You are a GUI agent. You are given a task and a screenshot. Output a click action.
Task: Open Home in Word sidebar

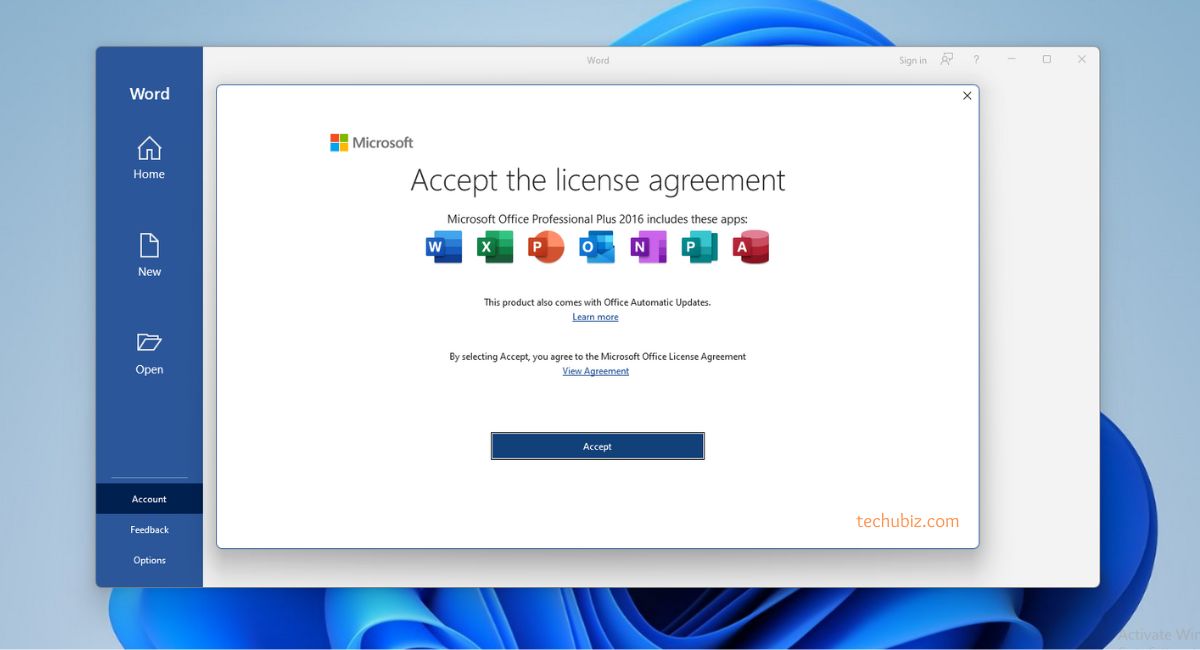click(149, 158)
